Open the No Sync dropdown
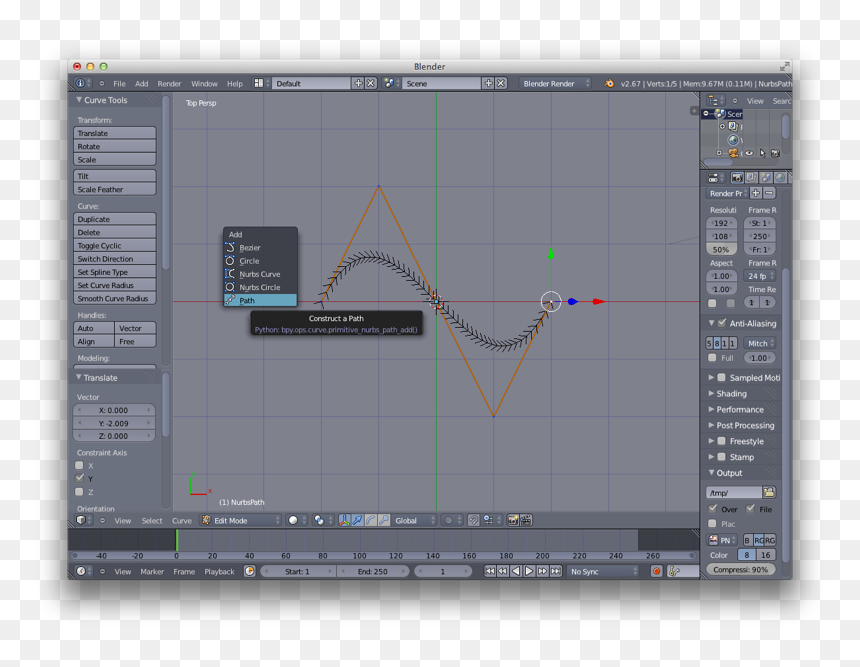This screenshot has height=667, width=860. 603,571
